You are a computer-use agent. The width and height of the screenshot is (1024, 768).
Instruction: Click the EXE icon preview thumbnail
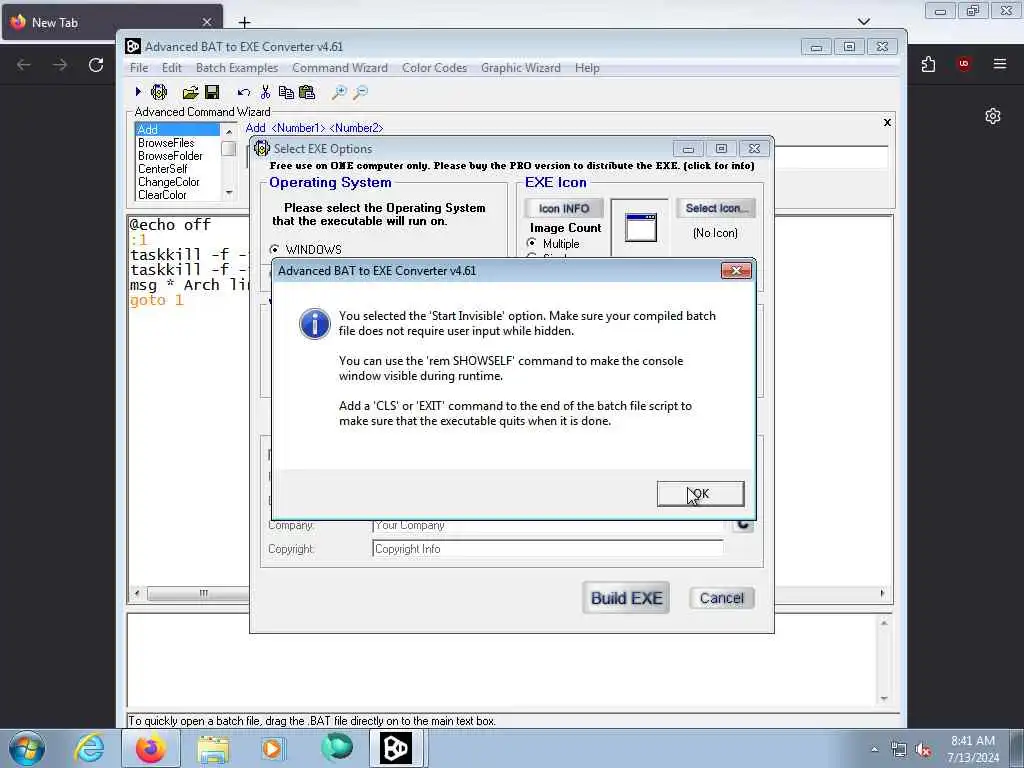[641, 227]
